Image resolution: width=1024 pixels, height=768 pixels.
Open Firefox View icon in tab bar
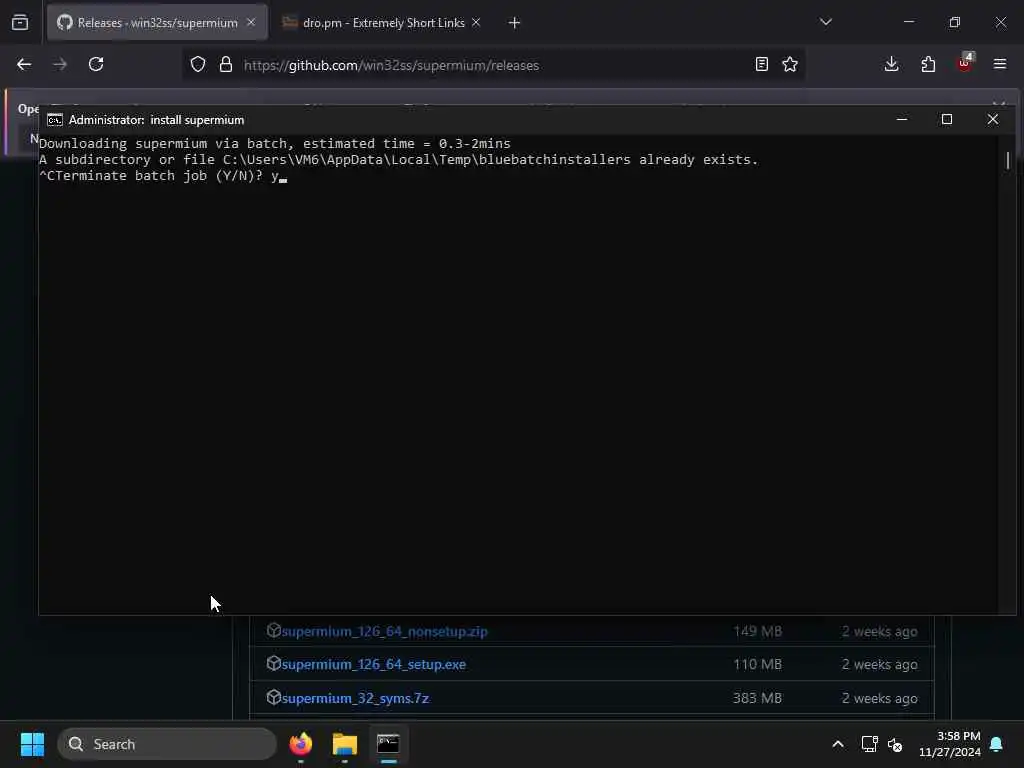pos(20,23)
